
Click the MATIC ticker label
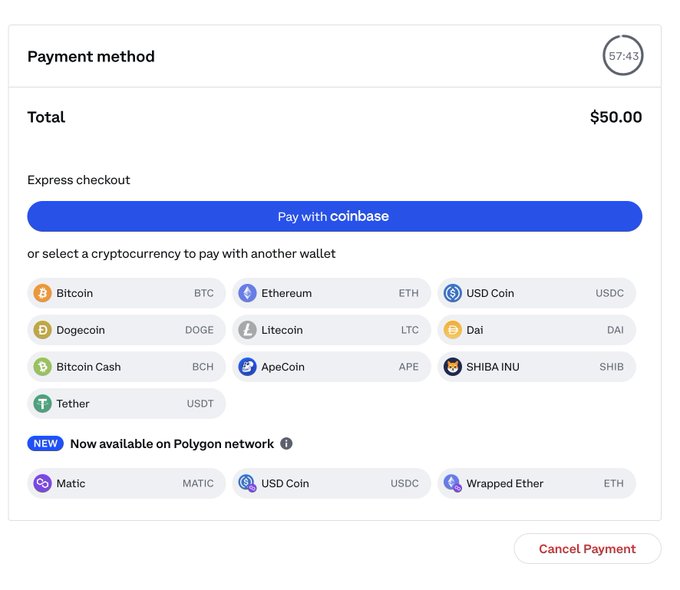tap(198, 483)
